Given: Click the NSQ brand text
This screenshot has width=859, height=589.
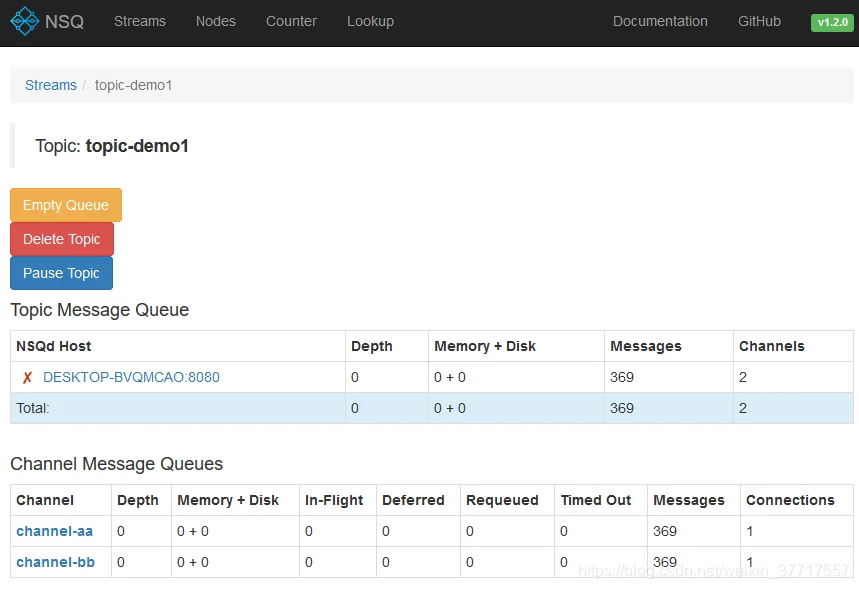Looking at the screenshot, I should [64, 21].
